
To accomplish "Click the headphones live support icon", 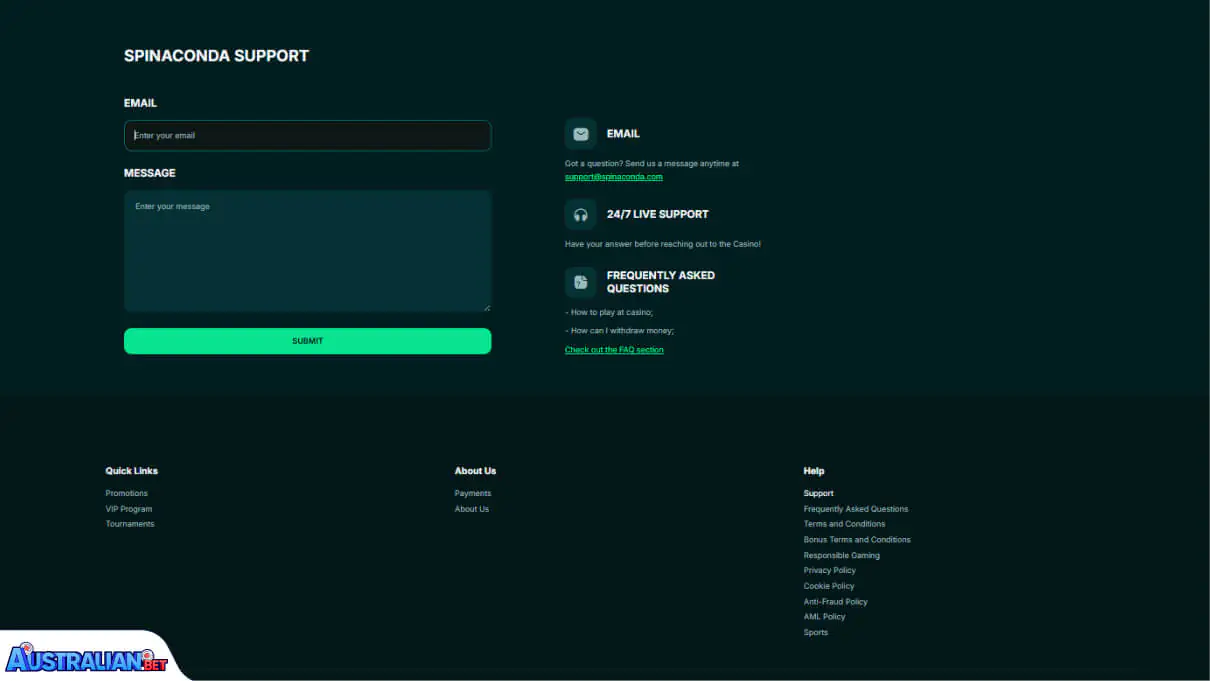I will click(580, 213).
